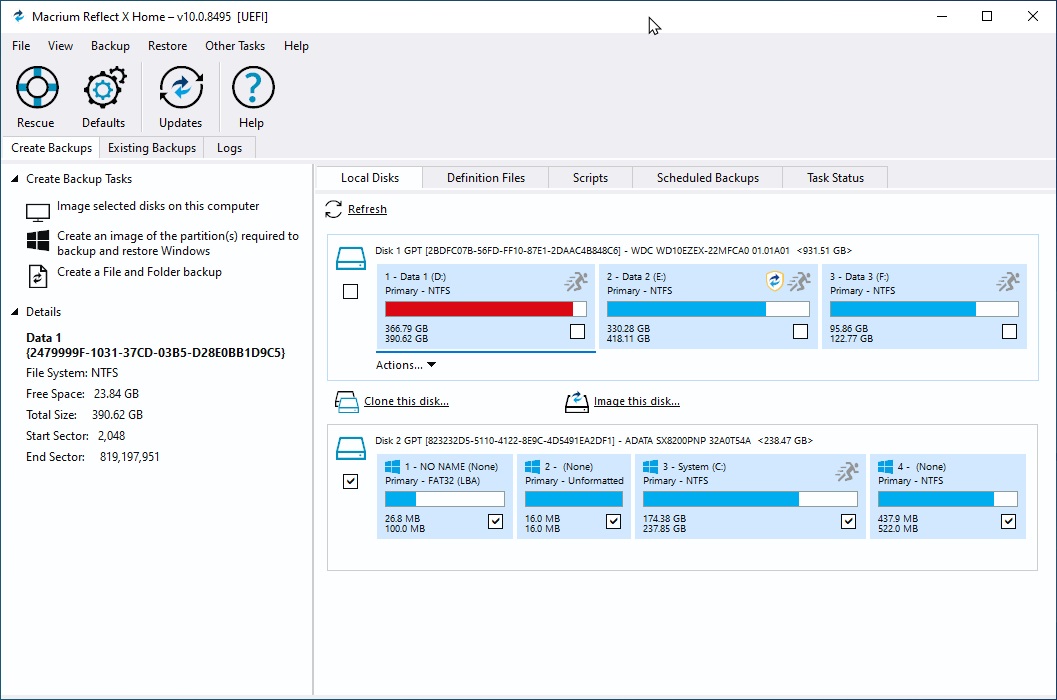Check the Disk 1 whole-disk checkbox
The height and width of the screenshot is (700, 1057).
pyautogui.click(x=351, y=291)
